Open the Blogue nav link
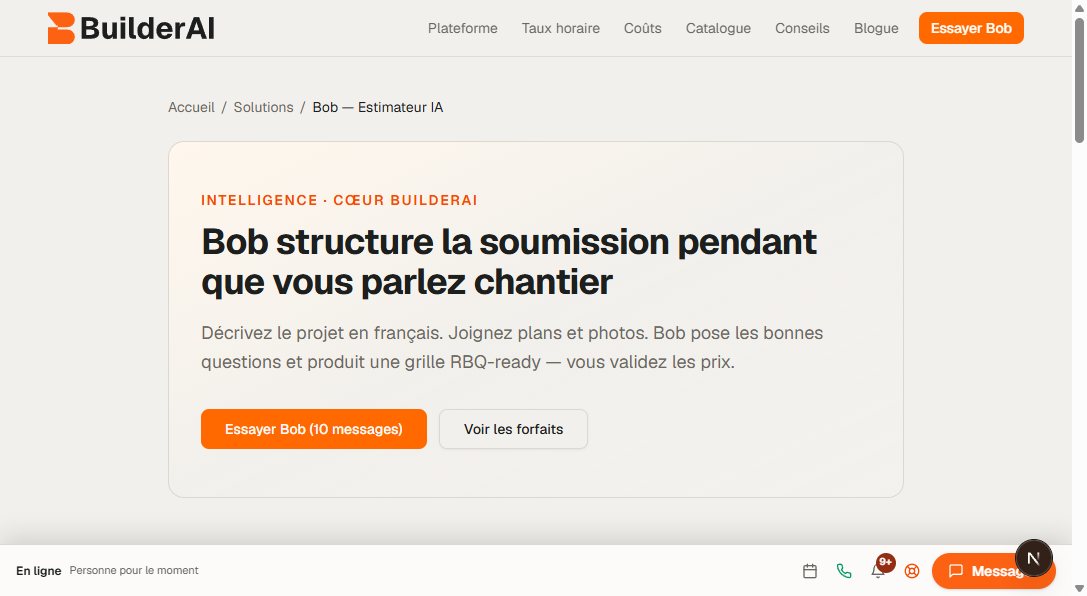Image resolution: width=1087 pixels, height=596 pixels. (876, 28)
